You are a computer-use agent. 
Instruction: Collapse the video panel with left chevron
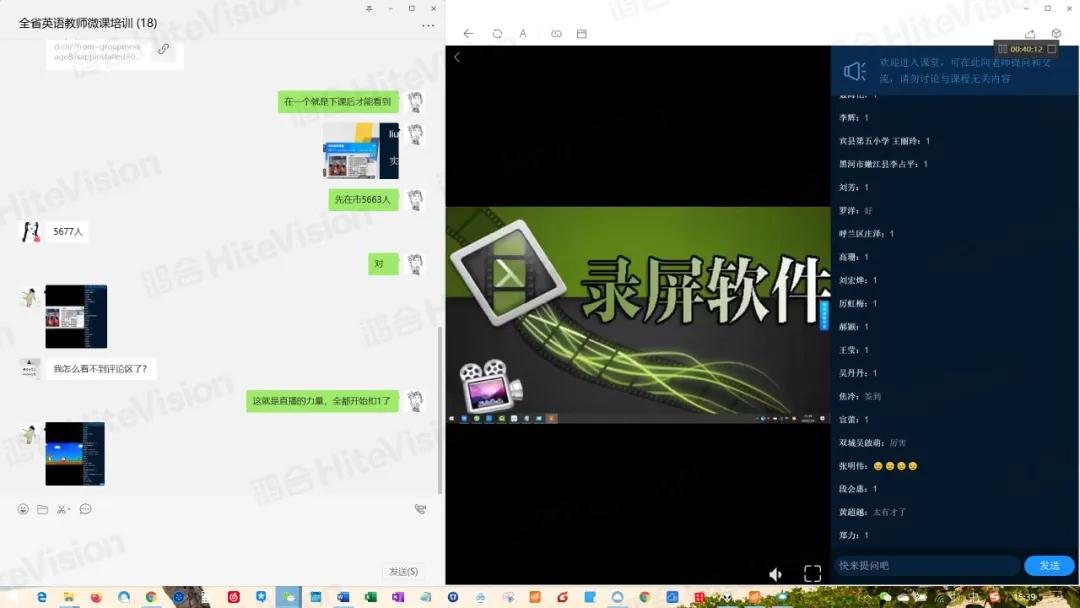(457, 57)
